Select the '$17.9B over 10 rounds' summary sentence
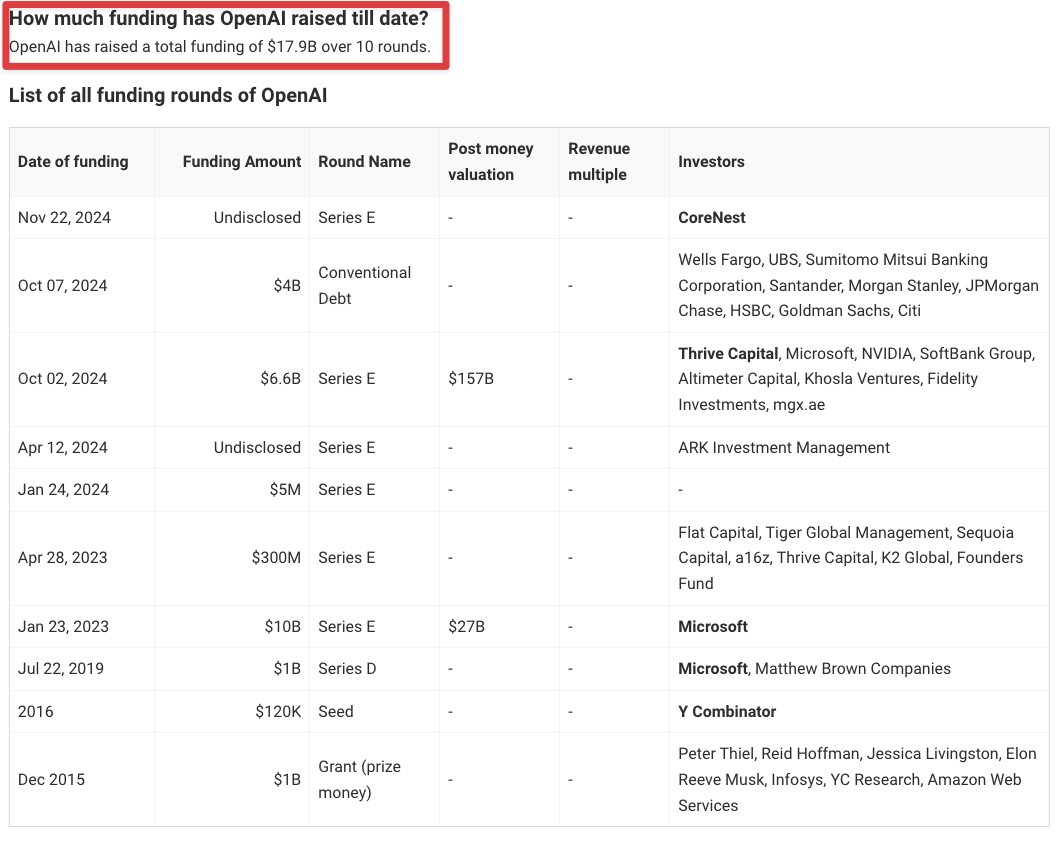Viewport: 1061px width, 848px height. (220, 47)
